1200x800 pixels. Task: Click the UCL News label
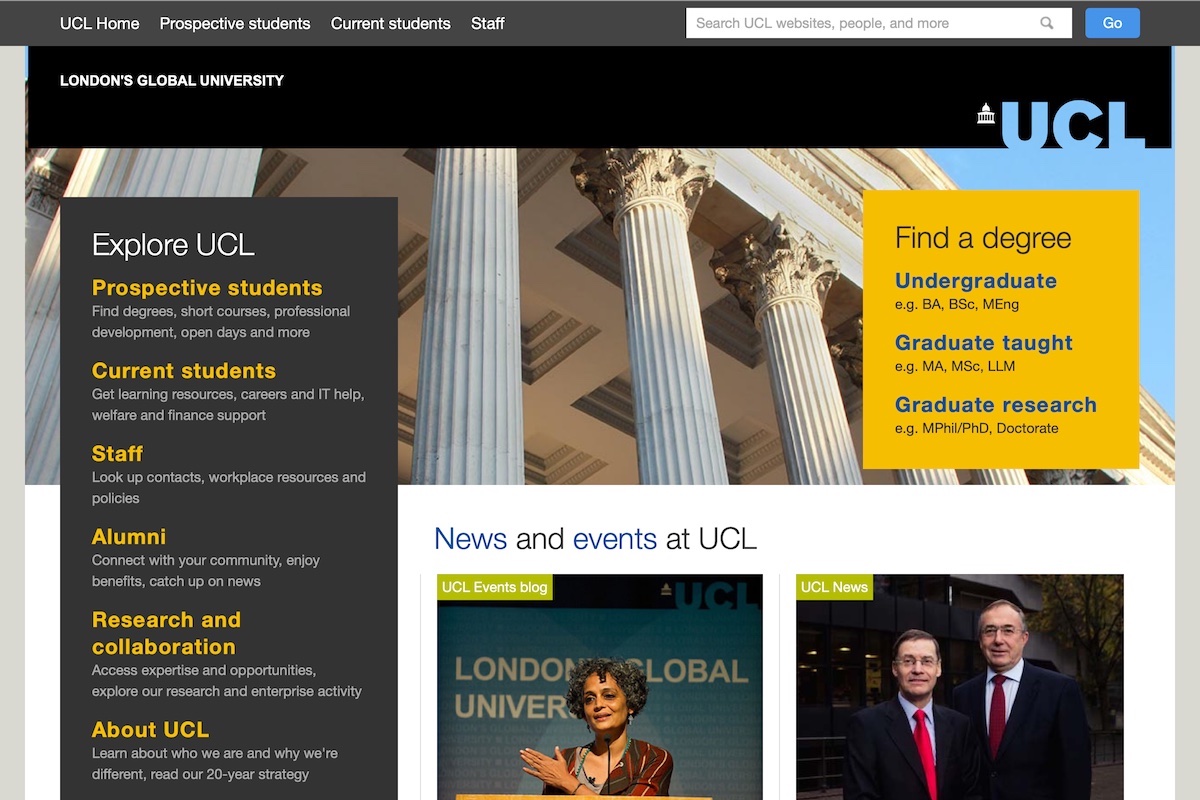point(834,587)
